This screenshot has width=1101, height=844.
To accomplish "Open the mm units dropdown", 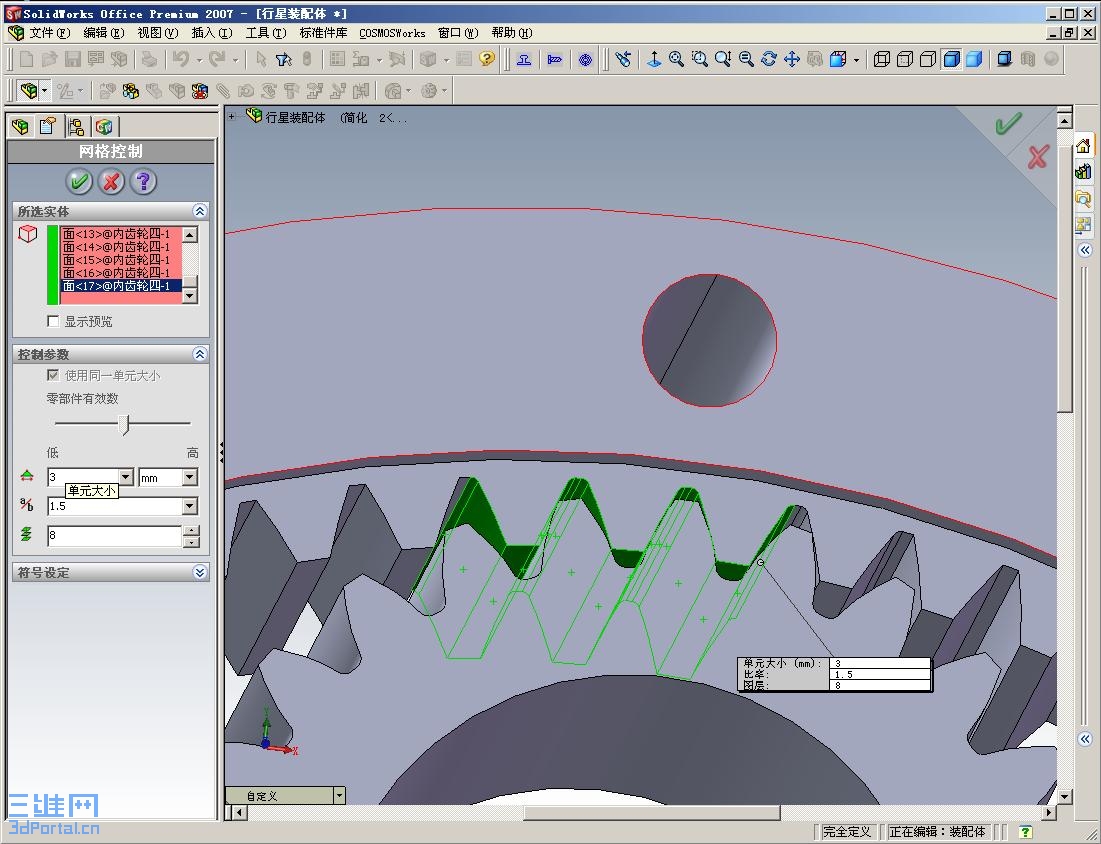I will pos(190,477).
